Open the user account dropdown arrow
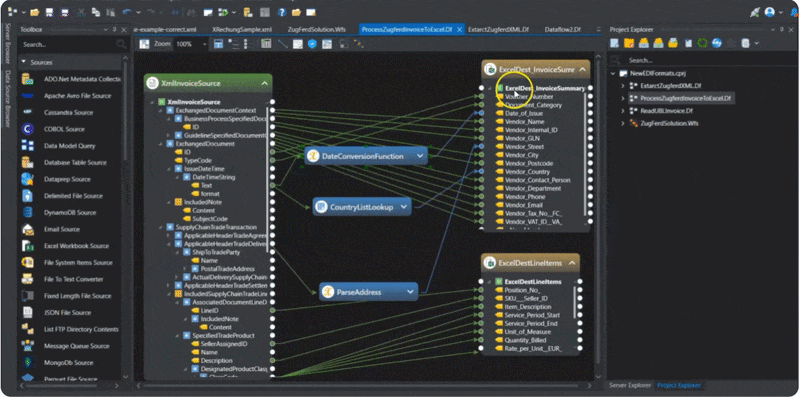The width and height of the screenshot is (800, 397). click(781, 12)
